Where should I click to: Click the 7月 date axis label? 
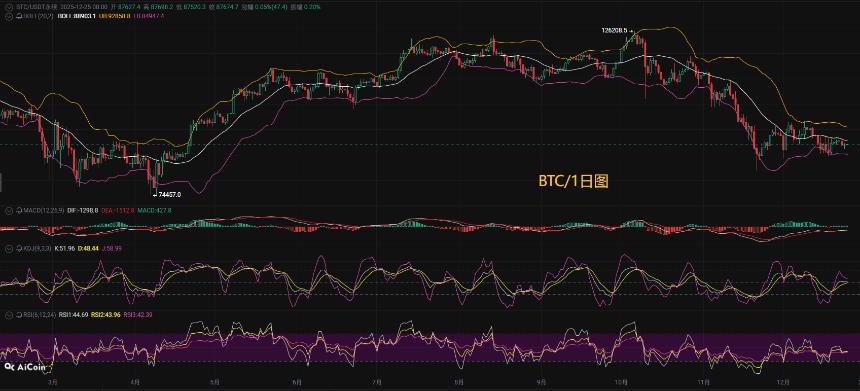376,382
